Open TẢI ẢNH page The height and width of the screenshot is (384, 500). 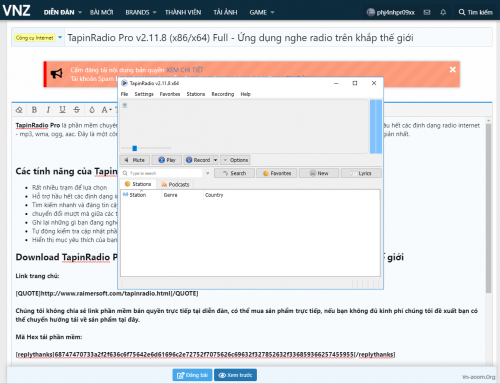tap(225, 12)
